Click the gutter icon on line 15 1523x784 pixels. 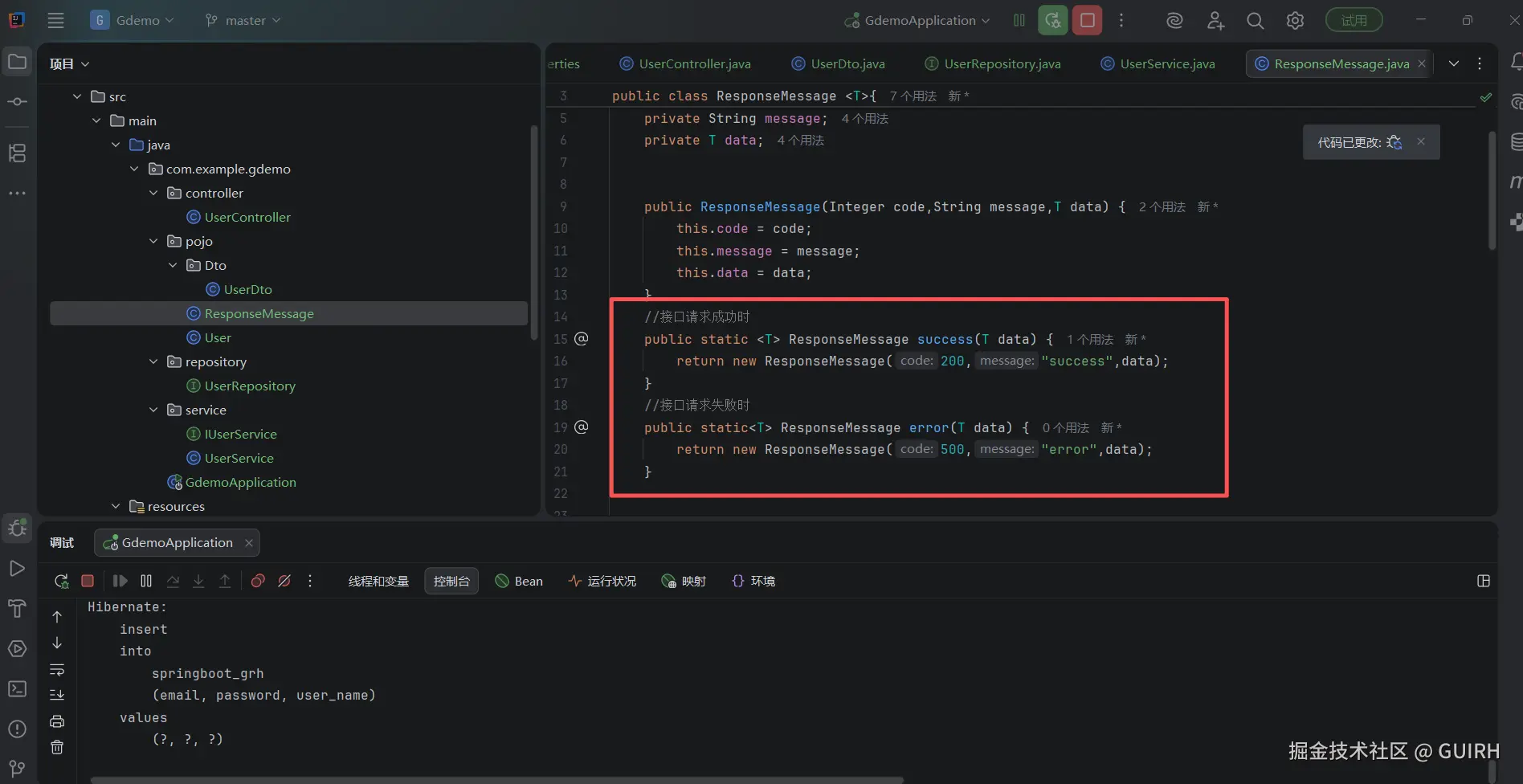(x=582, y=339)
